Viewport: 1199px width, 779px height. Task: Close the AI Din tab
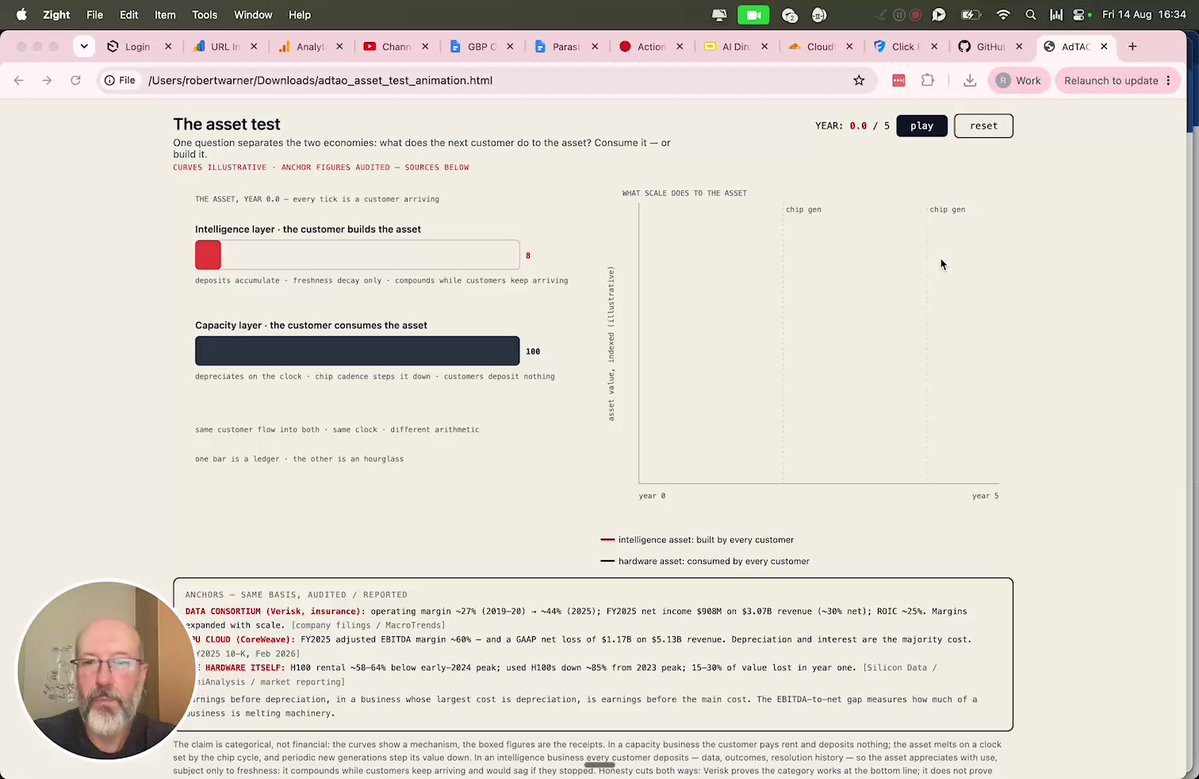coord(764,47)
